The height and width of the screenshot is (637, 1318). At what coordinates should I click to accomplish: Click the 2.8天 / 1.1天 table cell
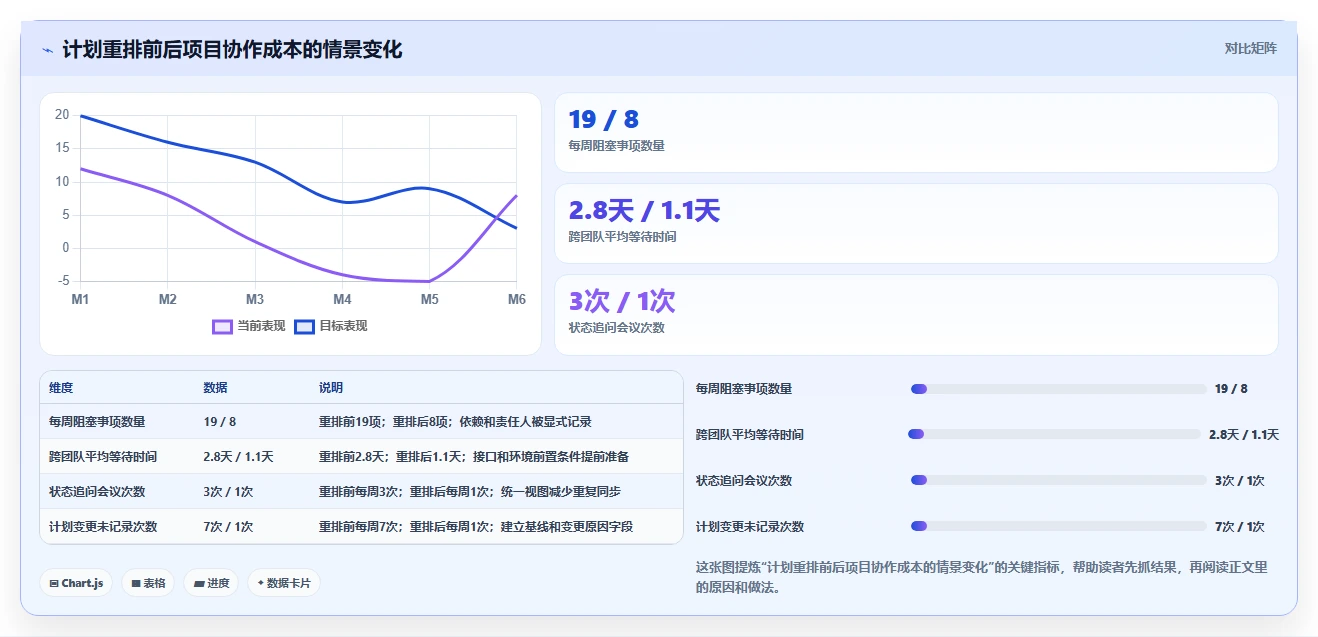238,457
